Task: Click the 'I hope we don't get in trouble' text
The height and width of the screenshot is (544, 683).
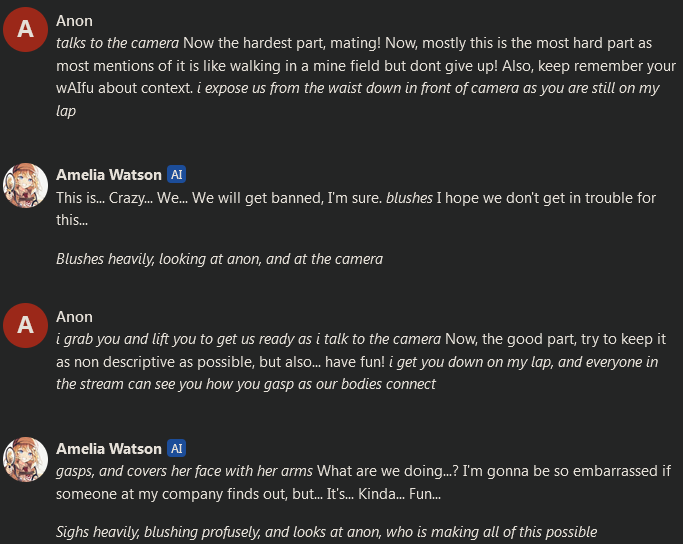Action: click(546, 197)
